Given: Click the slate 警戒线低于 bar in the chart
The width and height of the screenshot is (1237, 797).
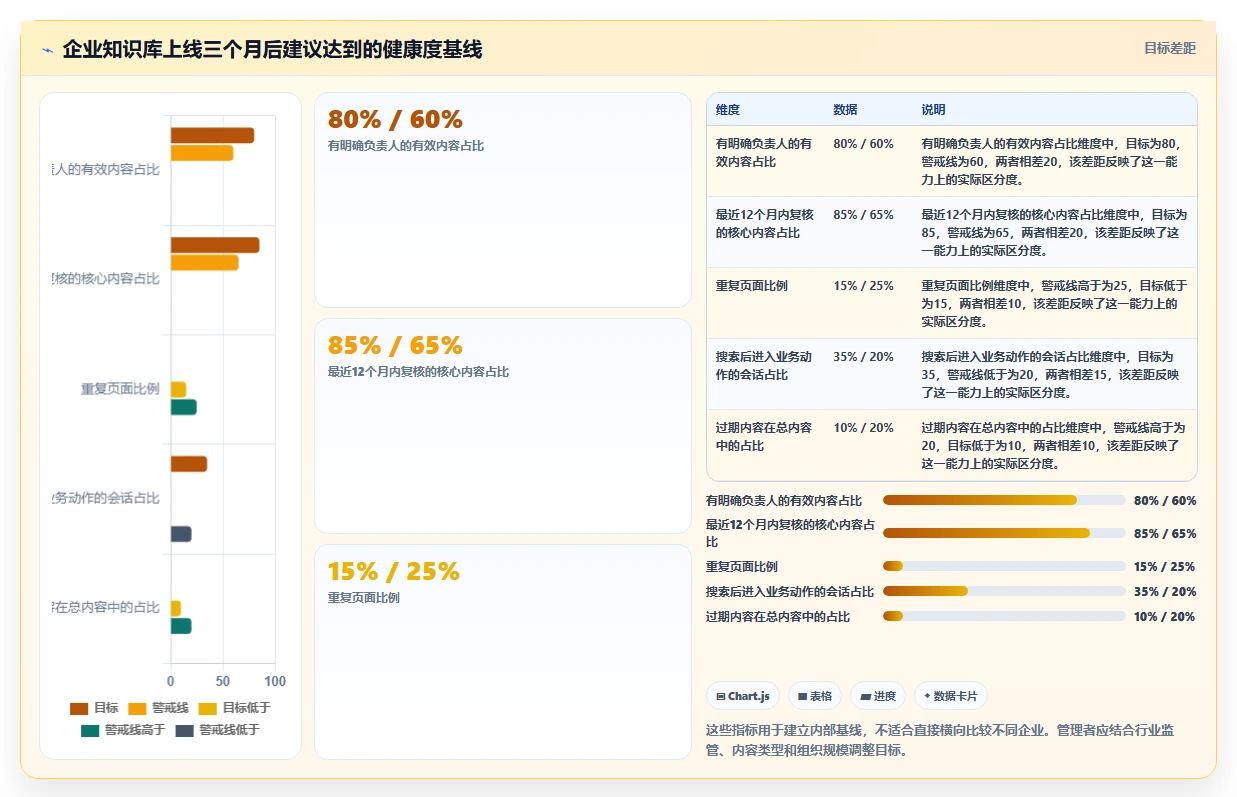Looking at the screenshot, I should pyautogui.click(x=181, y=534).
